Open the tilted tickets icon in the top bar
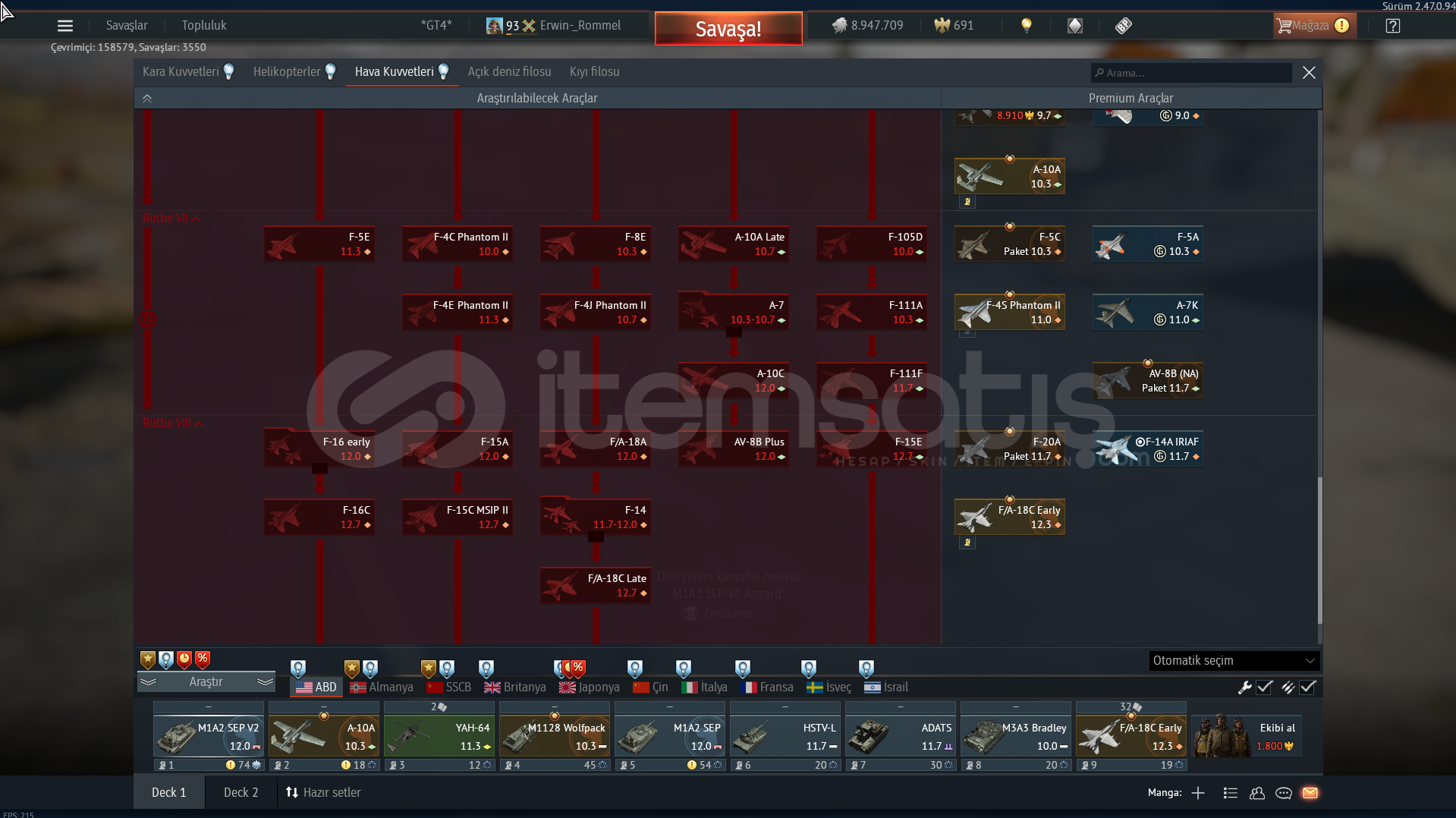 pyautogui.click(x=1124, y=26)
